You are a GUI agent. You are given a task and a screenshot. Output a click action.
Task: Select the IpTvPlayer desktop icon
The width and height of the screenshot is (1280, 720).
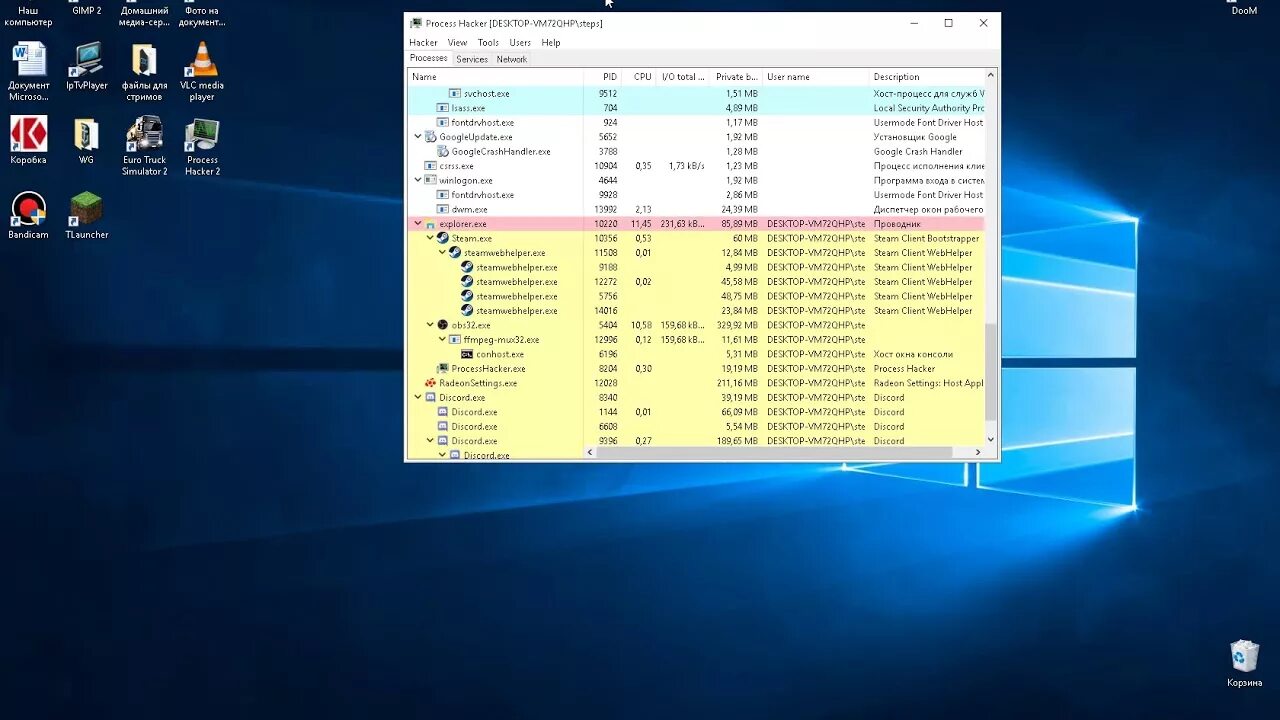point(87,66)
